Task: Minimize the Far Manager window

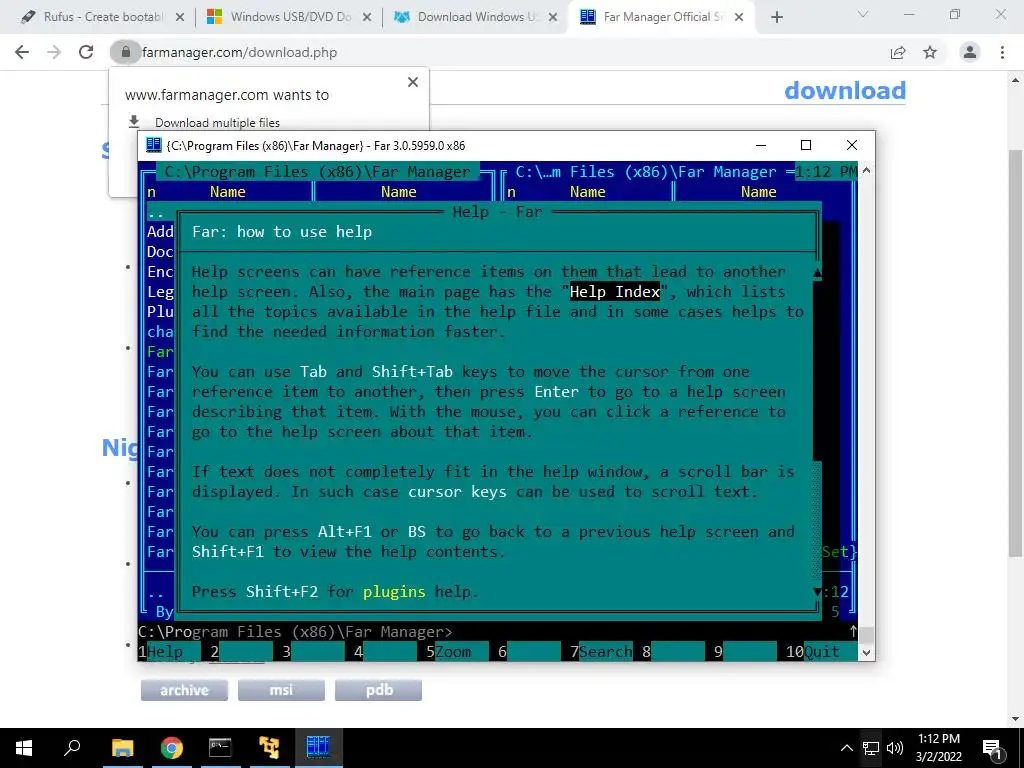Action: [x=761, y=145]
